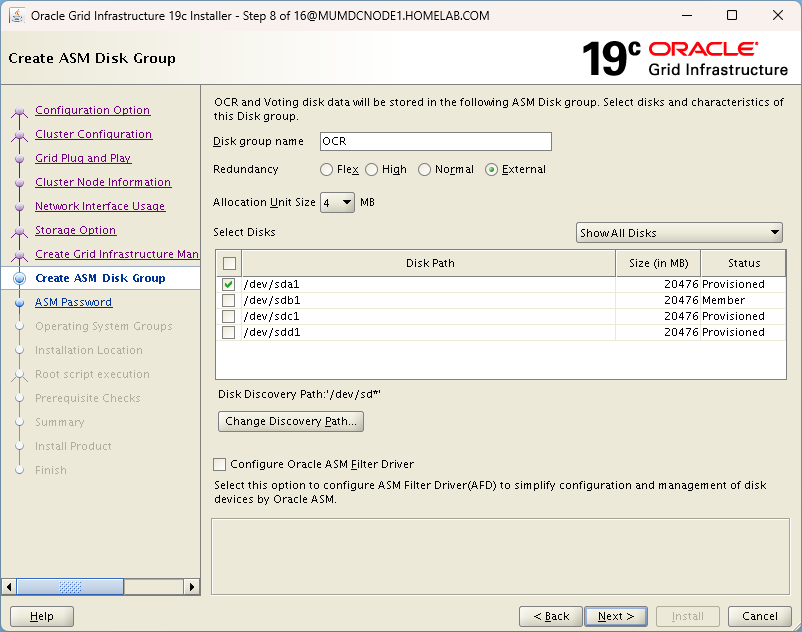Check the /dev/sdb1 disk checkbox
This screenshot has width=802, height=632.
[x=229, y=300]
